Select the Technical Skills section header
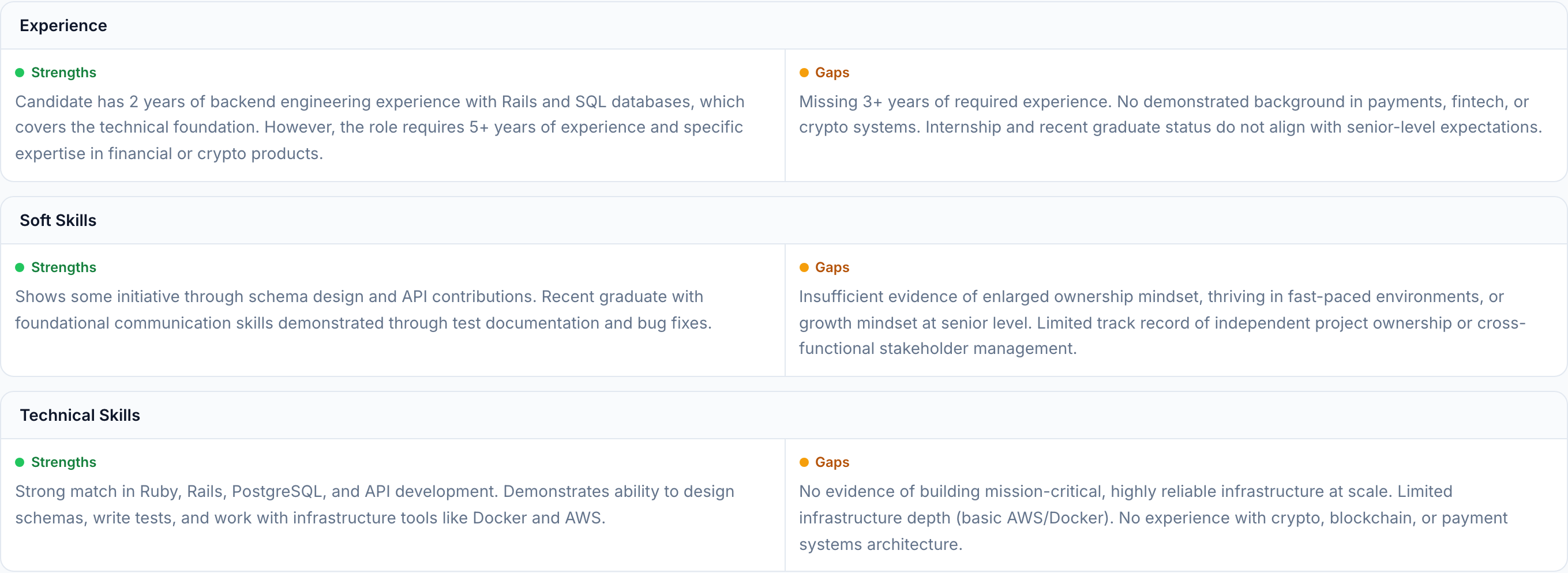This screenshot has height=573, width=1568. click(80, 415)
